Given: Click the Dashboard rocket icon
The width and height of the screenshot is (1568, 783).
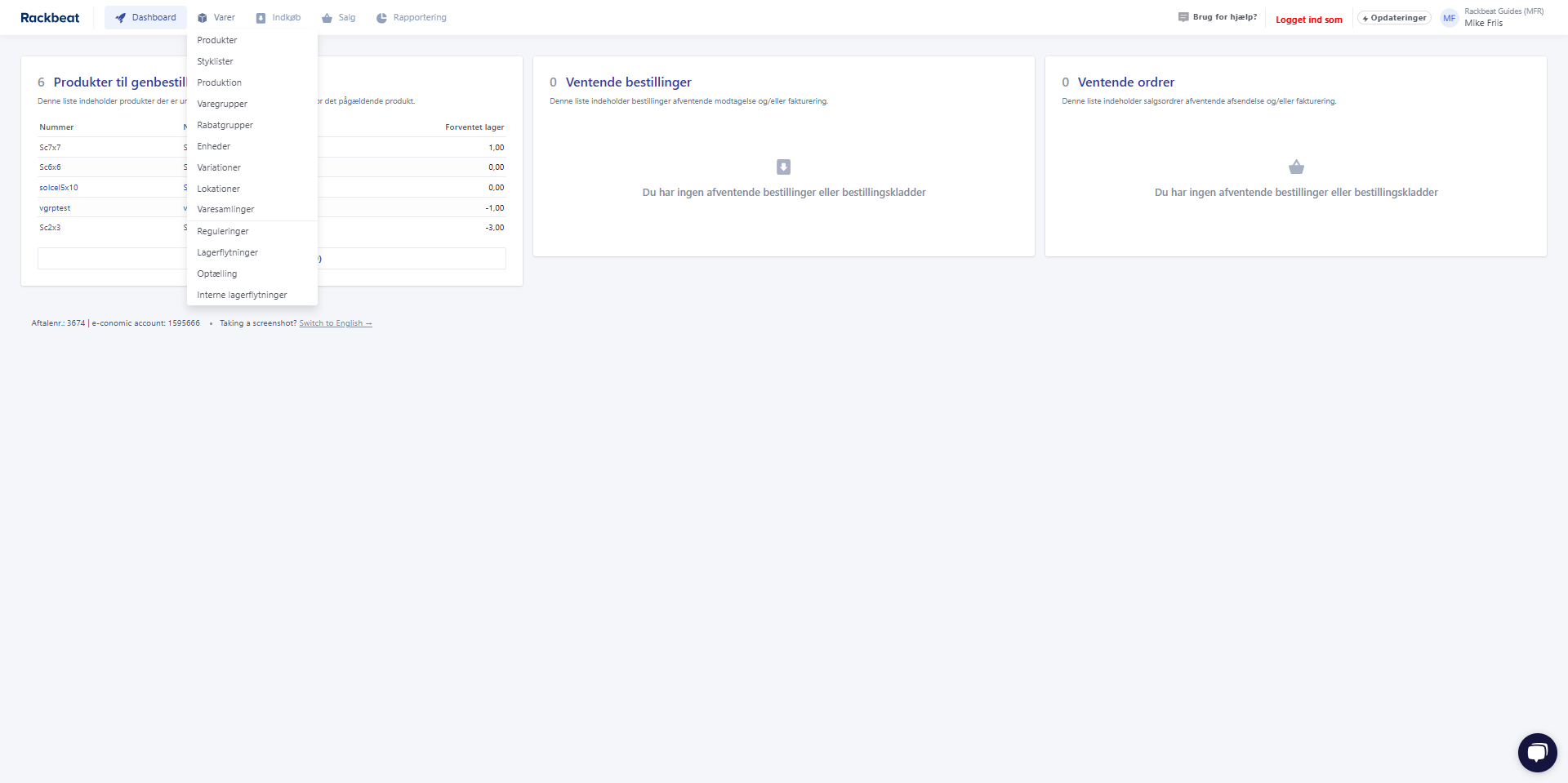Looking at the screenshot, I should pyautogui.click(x=121, y=18).
